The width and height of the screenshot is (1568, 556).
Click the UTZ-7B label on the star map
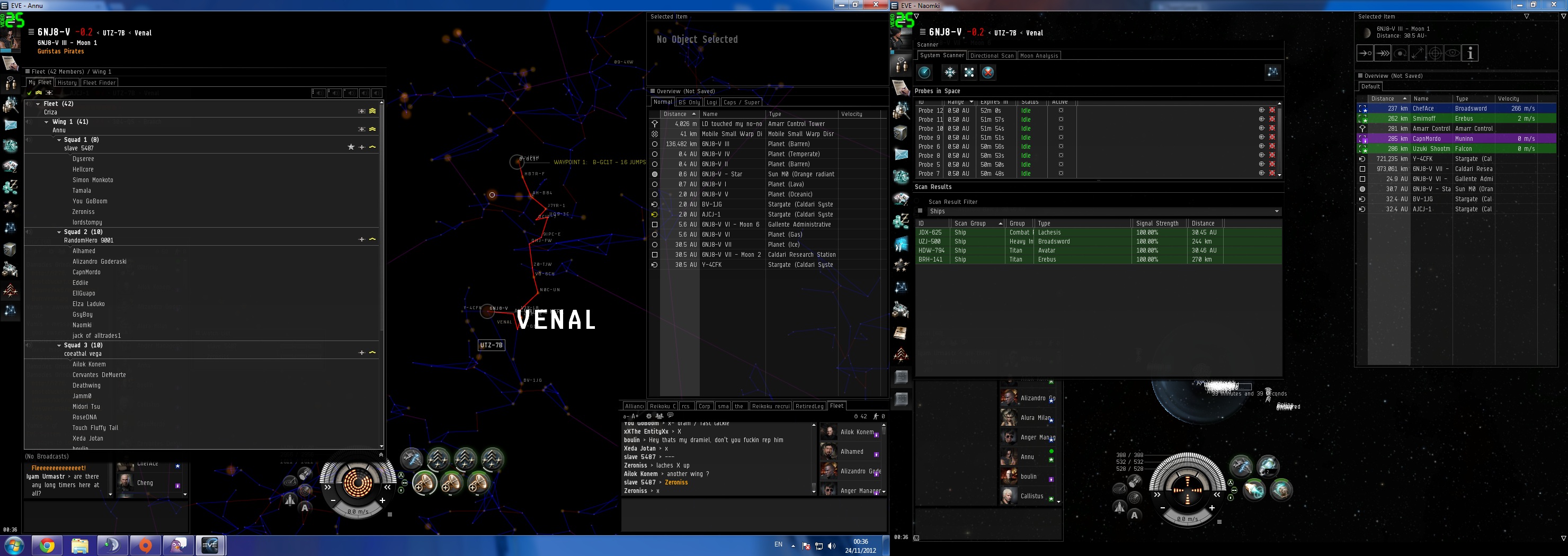coord(491,346)
